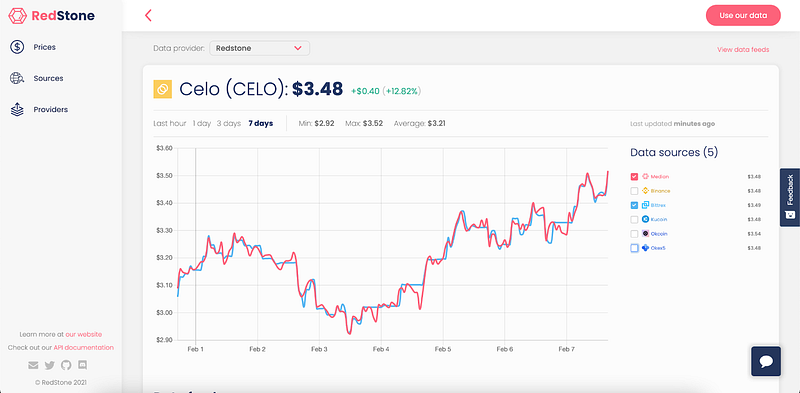Click the chart line near Feb 4
This screenshot has width=800, height=393.
(381, 306)
